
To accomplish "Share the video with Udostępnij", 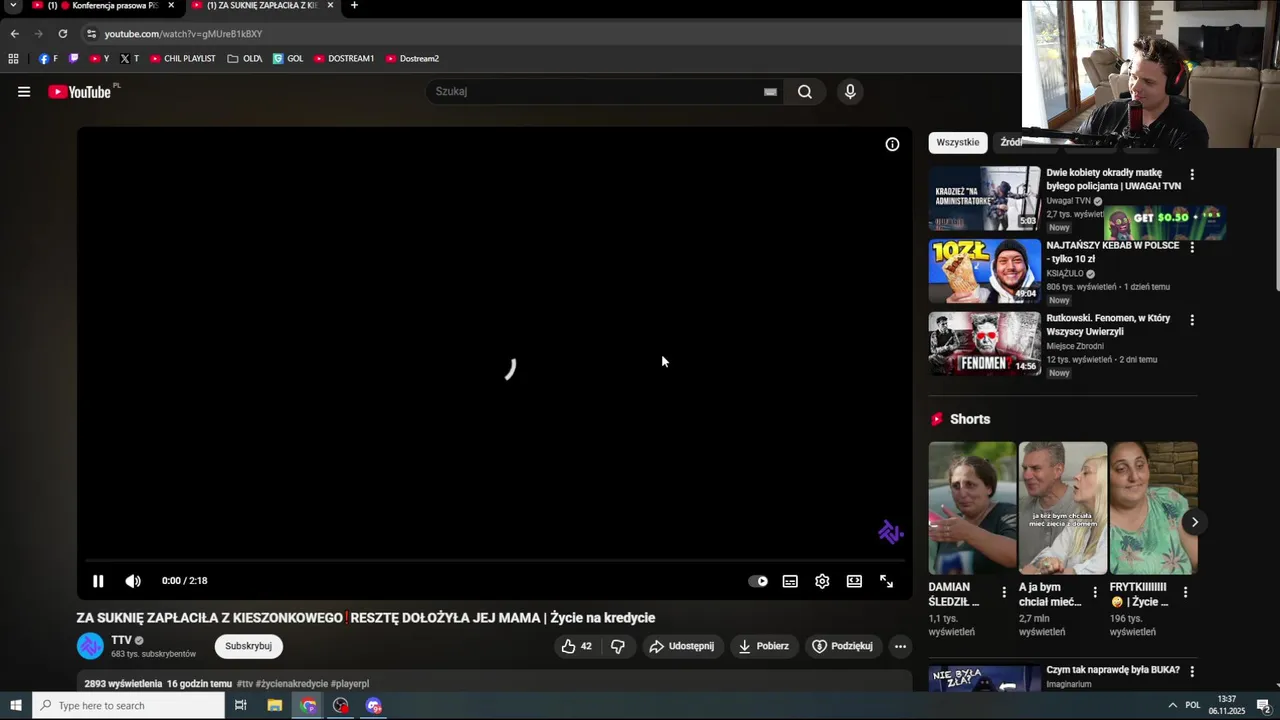I will tap(681, 646).
